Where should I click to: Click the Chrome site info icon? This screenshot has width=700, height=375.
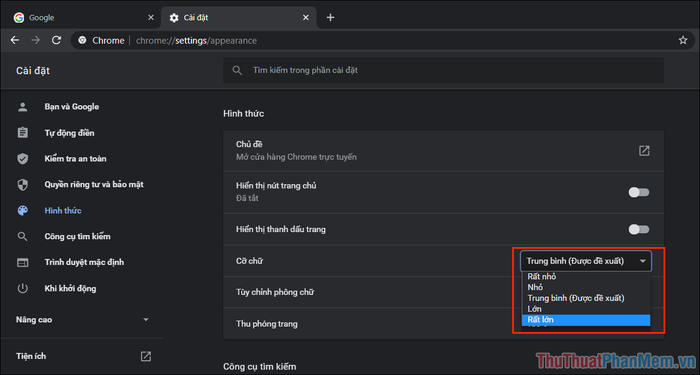click(82, 40)
